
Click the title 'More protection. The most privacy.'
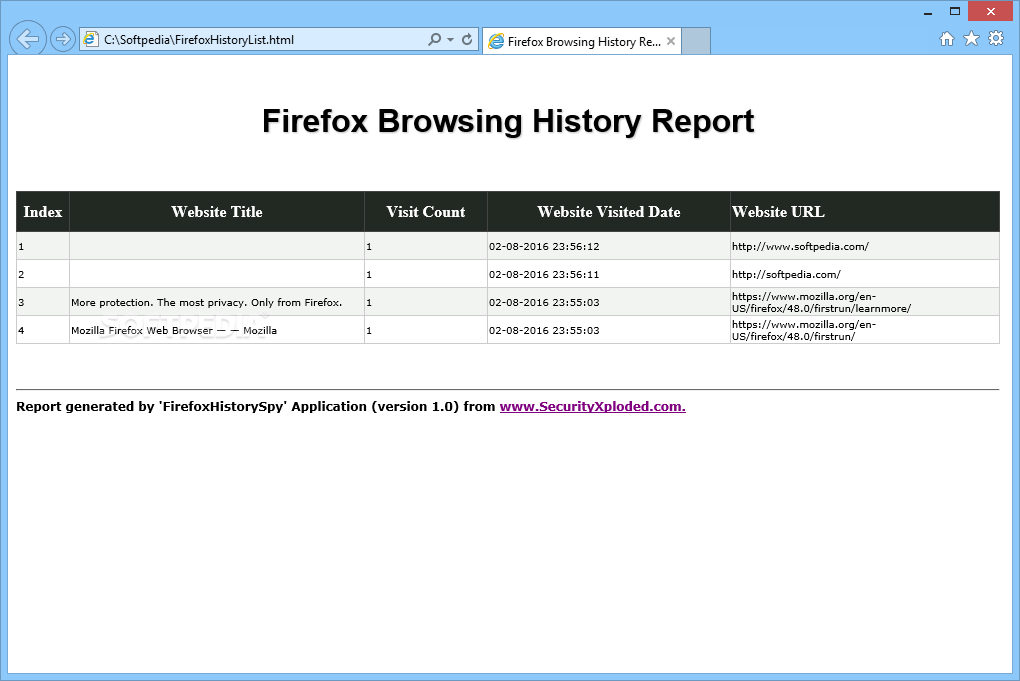206,302
